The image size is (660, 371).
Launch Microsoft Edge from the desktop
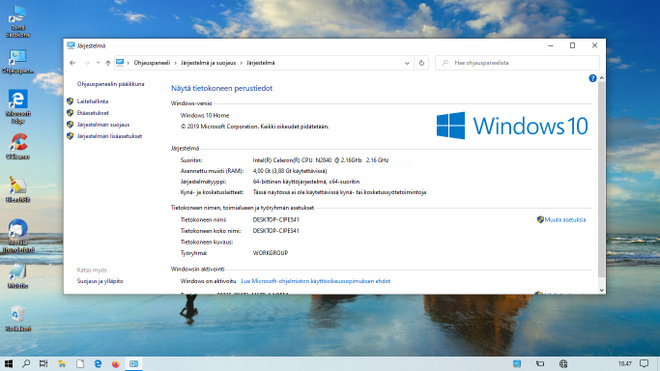point(18,106)
